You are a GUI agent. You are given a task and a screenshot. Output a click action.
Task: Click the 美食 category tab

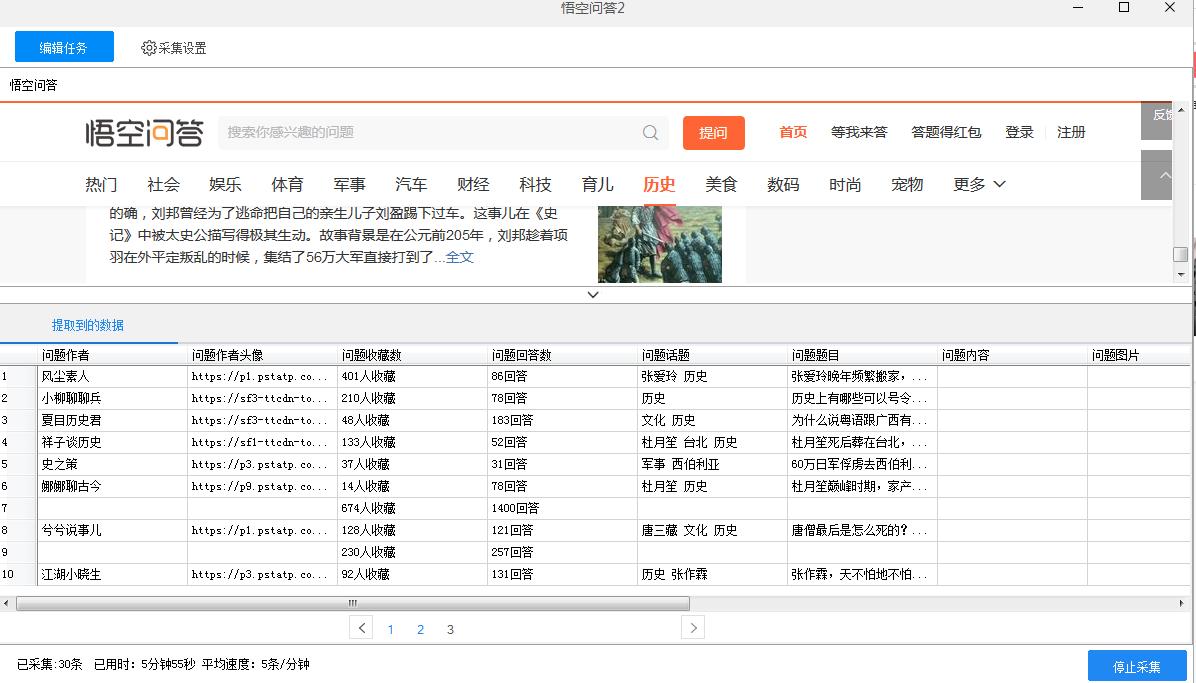click(721, 184)
